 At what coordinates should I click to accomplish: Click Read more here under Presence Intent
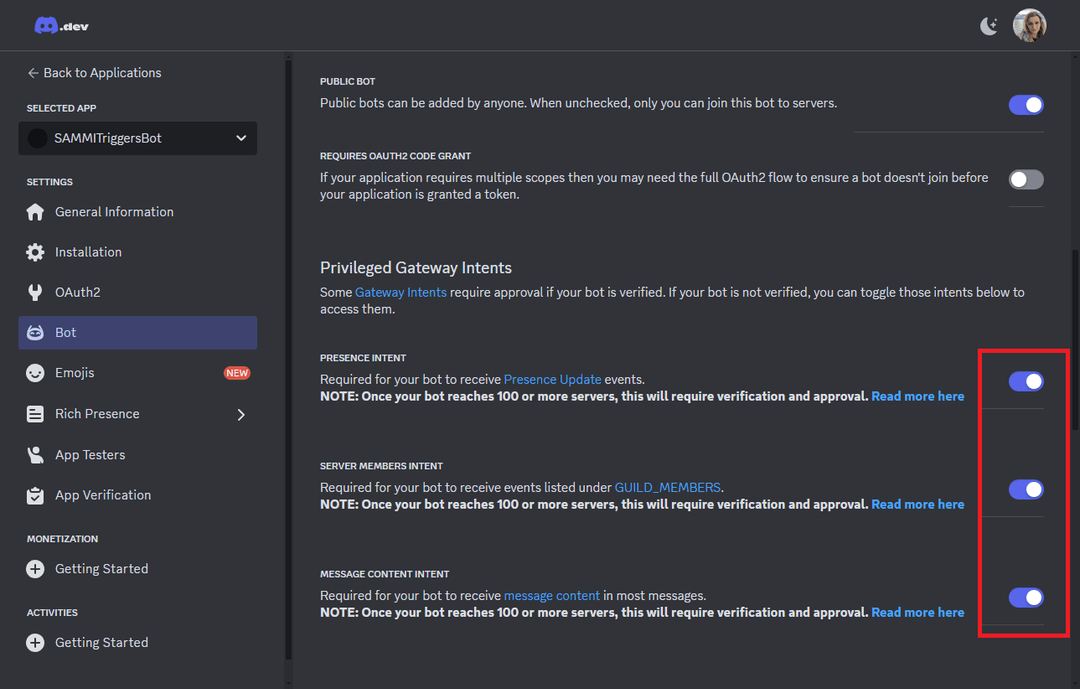pos(917,396)
